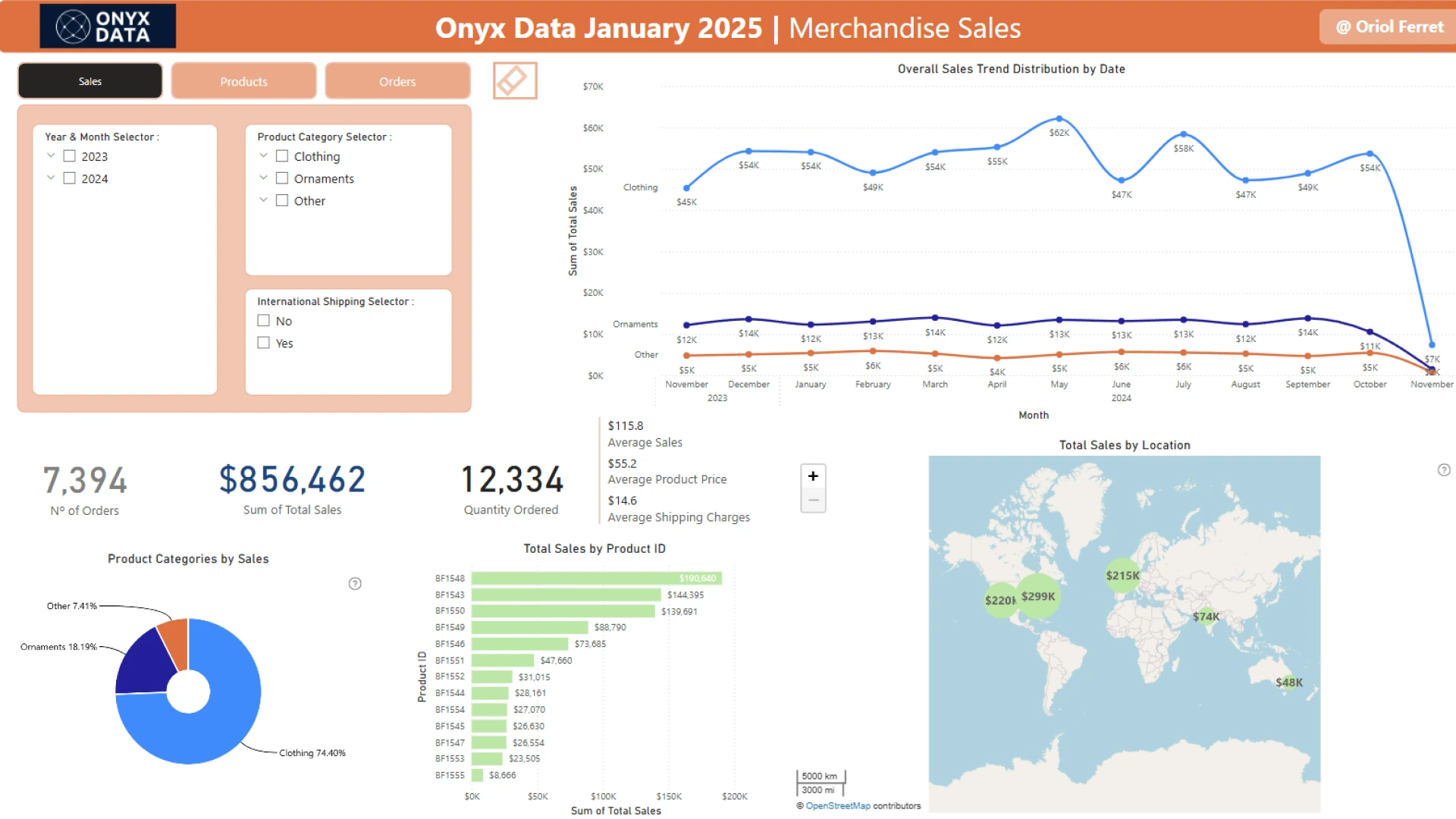Click the Sum of Total Sales $856,462 card
The height and width of the screenshot is (819, 1456).
(x=292, y=489)
